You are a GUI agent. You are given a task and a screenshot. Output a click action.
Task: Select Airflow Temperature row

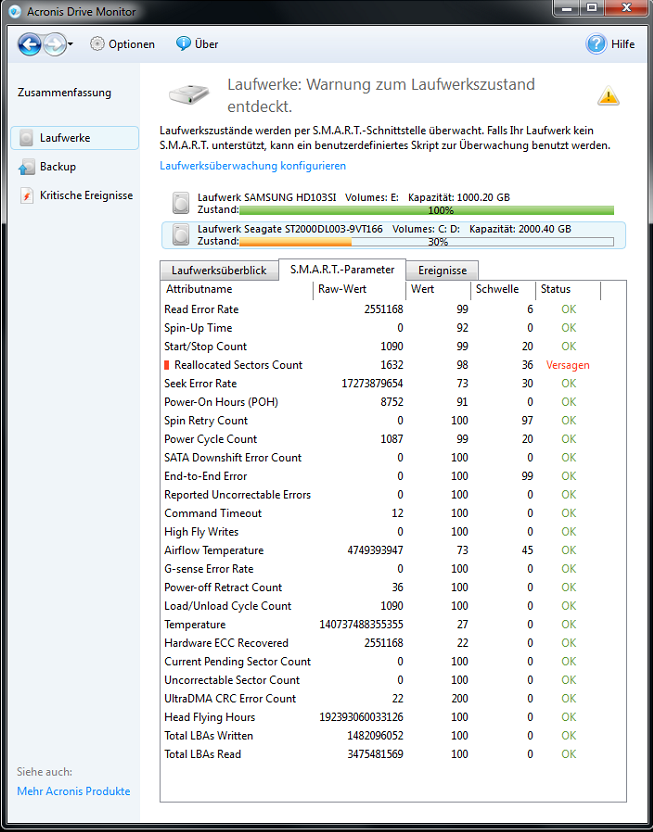pyautogui.click(x=393, y=551)
